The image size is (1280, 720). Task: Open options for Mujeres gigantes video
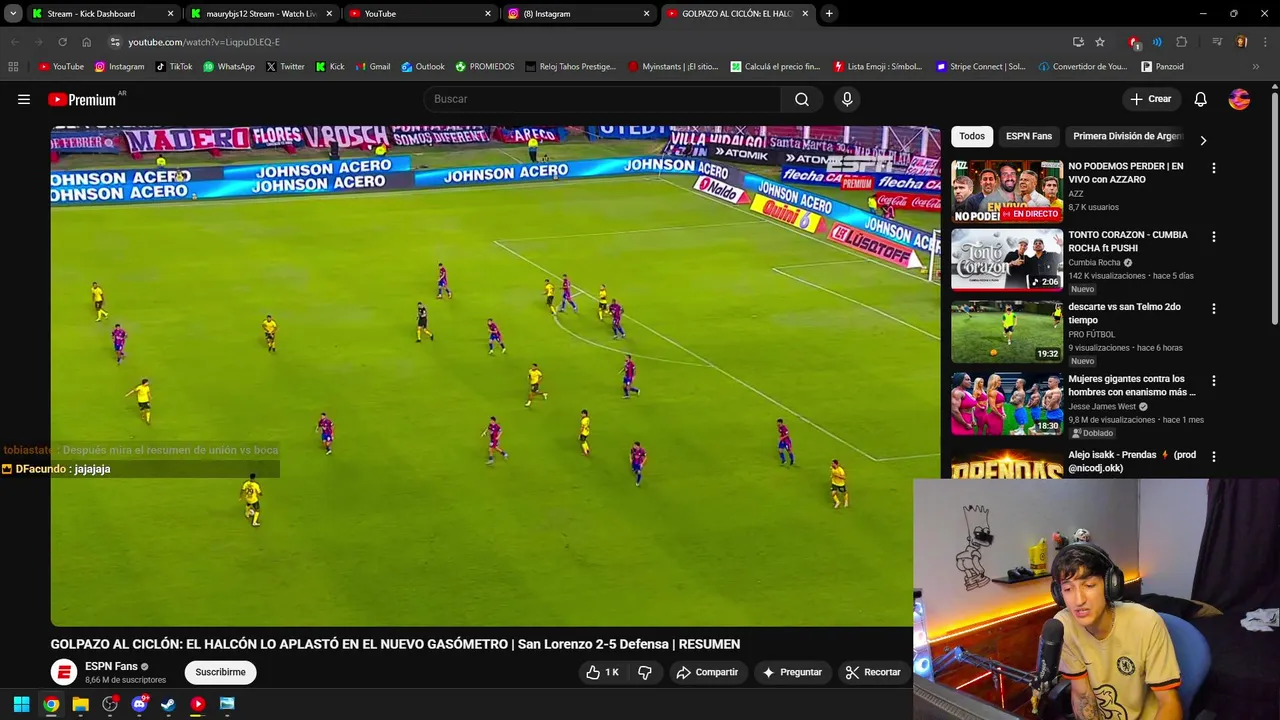(x=1214, y=381)
